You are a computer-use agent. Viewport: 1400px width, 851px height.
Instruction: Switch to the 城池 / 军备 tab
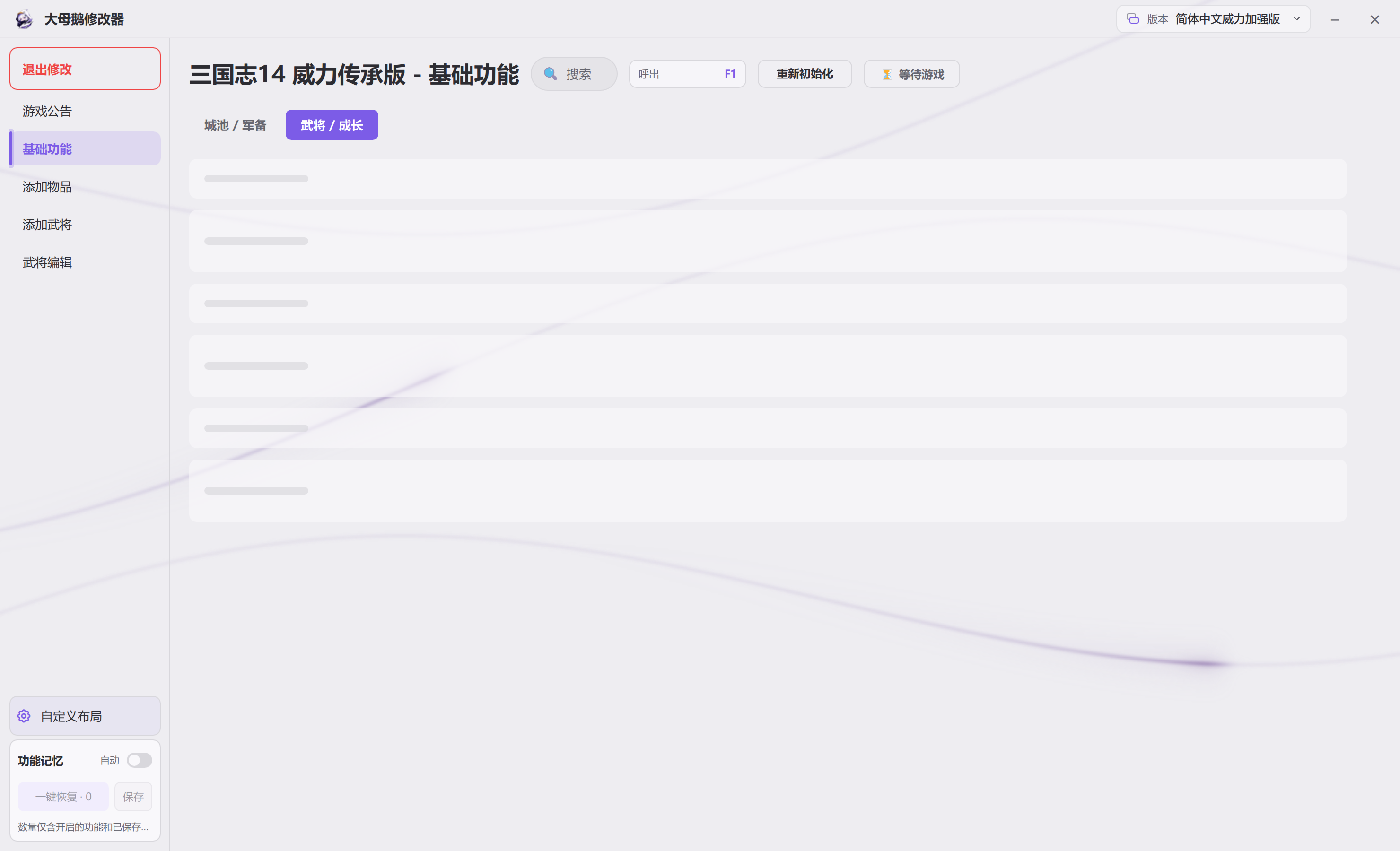click(235, 125)
